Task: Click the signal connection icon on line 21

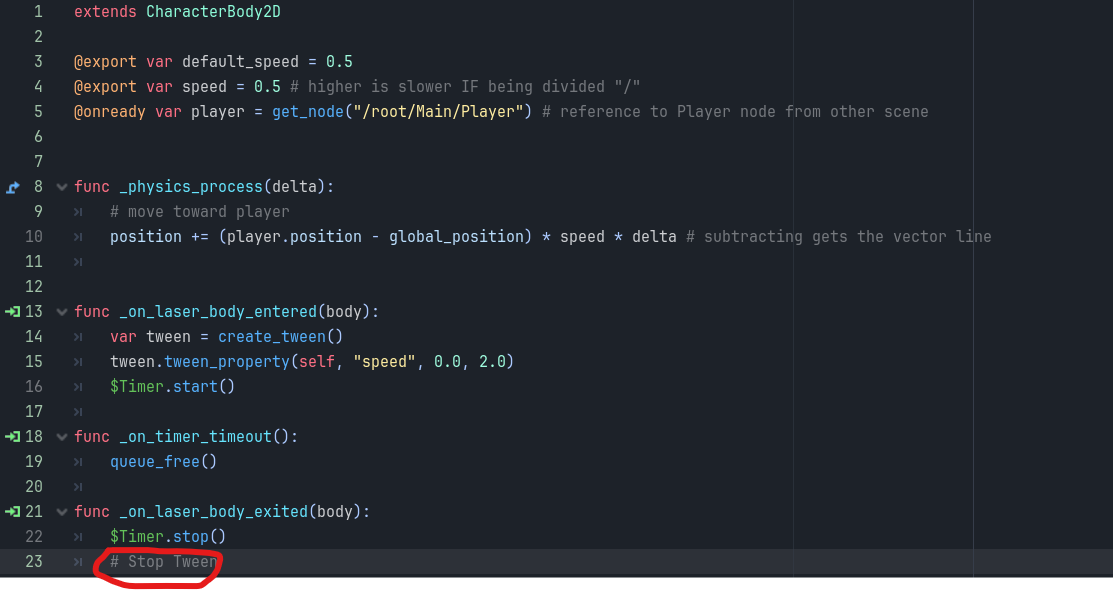Action: [12, 512]
